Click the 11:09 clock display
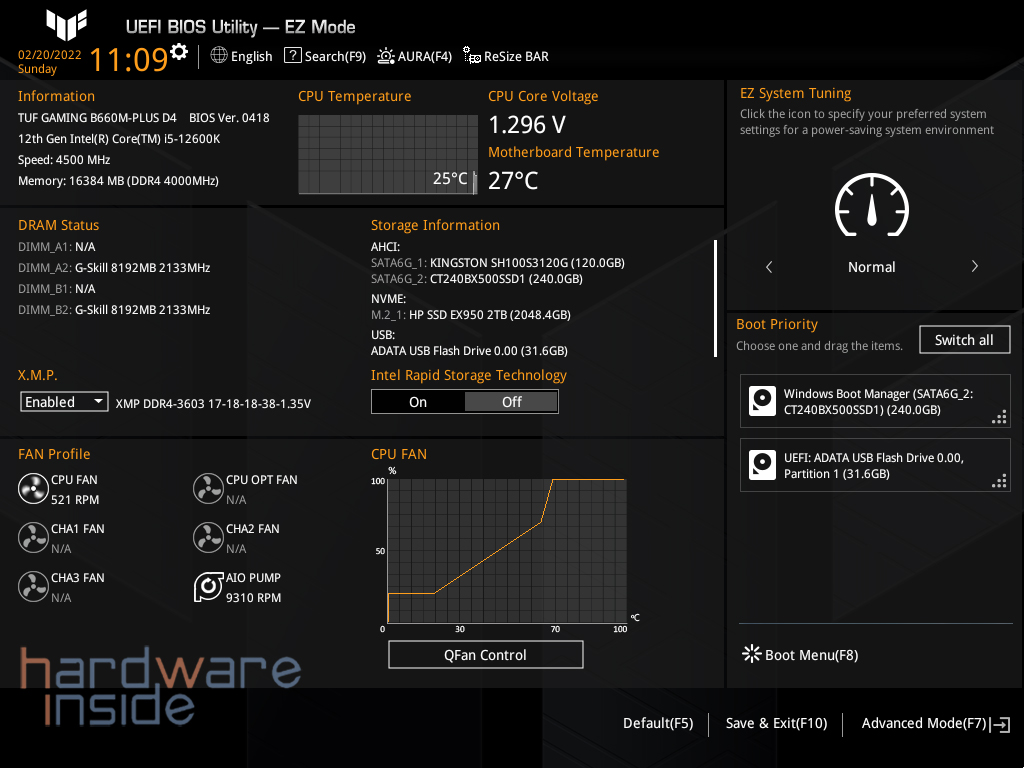The width and height of the screenshot is (1024, 768). [129, 59]
